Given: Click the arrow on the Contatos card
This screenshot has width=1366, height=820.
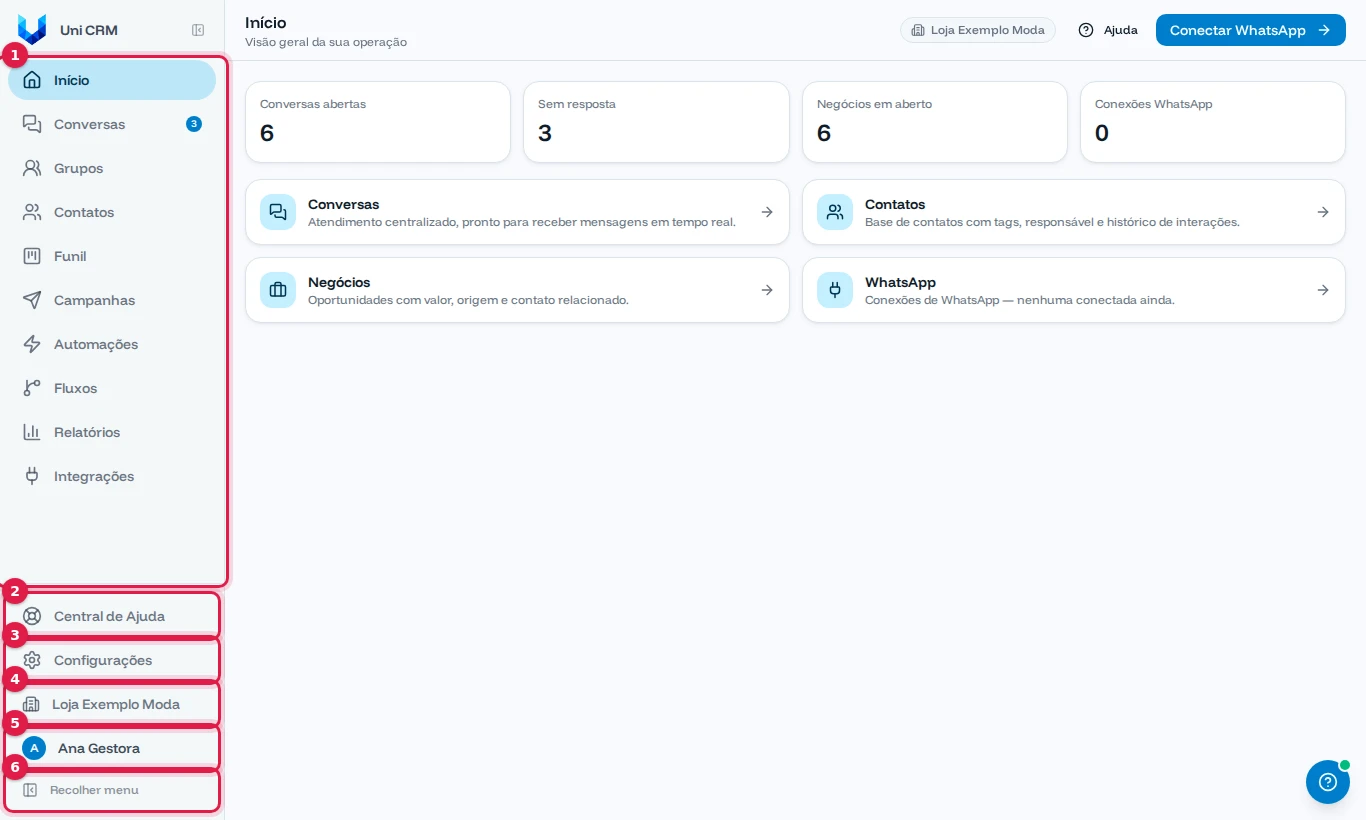Looking at the screenshot, I should 1323,212.
